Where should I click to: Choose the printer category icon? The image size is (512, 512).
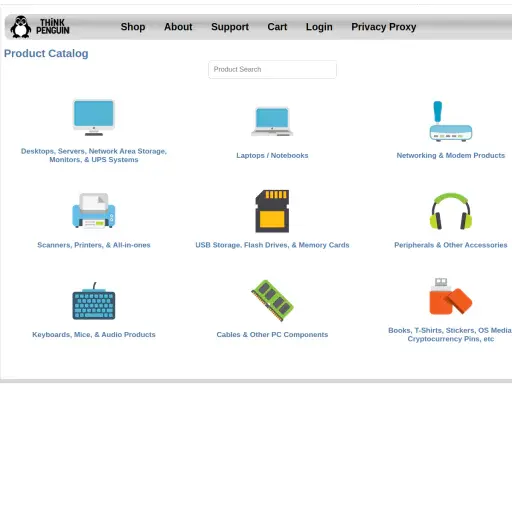tap(94, 211)
